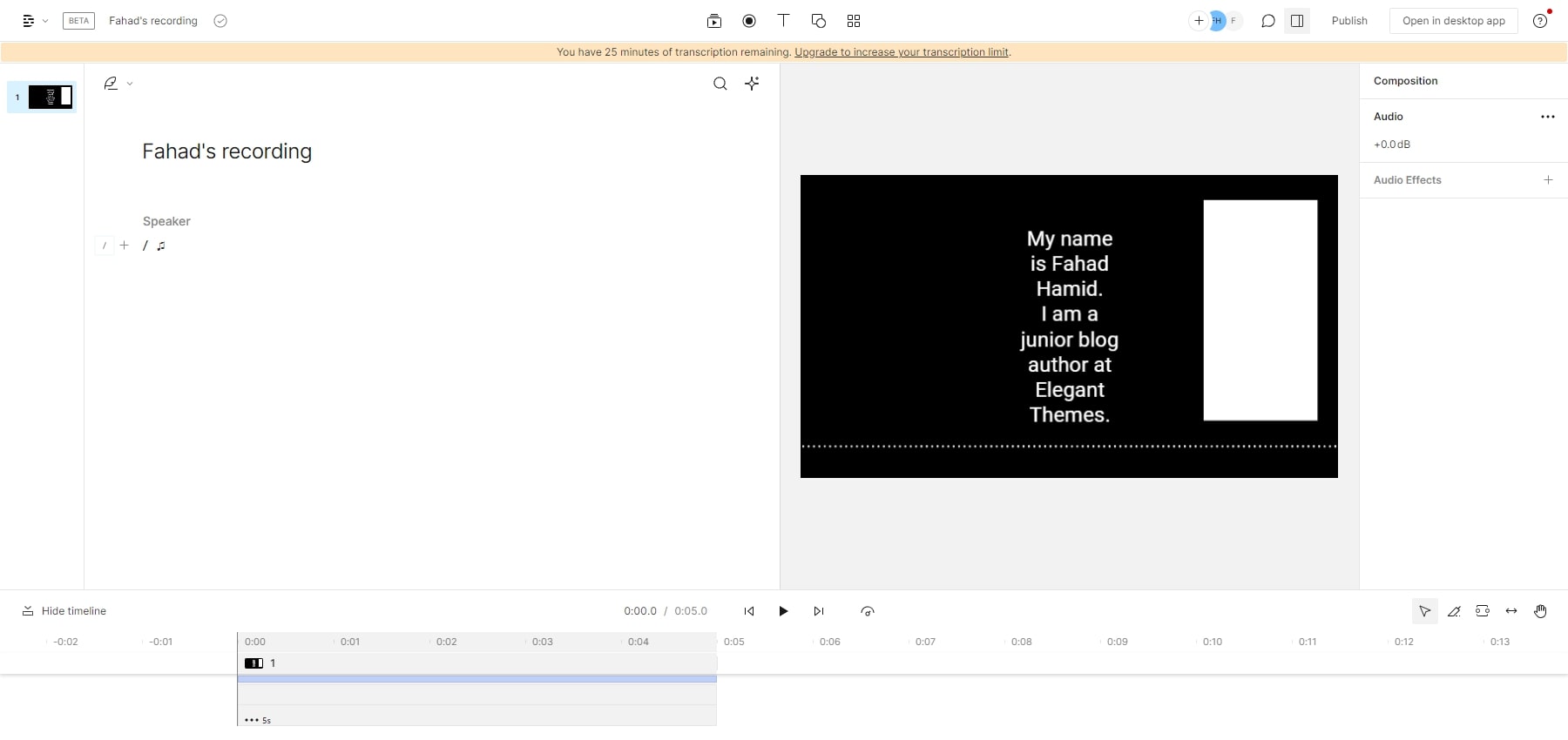Viewport: 1568px width, 740px height.
Task: Select Fahad's recording project title
Action: tap(153, 21)
